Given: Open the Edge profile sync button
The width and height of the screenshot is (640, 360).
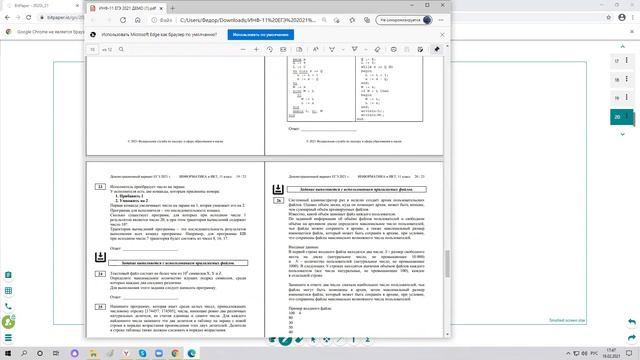Looking at the screenshot, I should (x=404, y=20).
